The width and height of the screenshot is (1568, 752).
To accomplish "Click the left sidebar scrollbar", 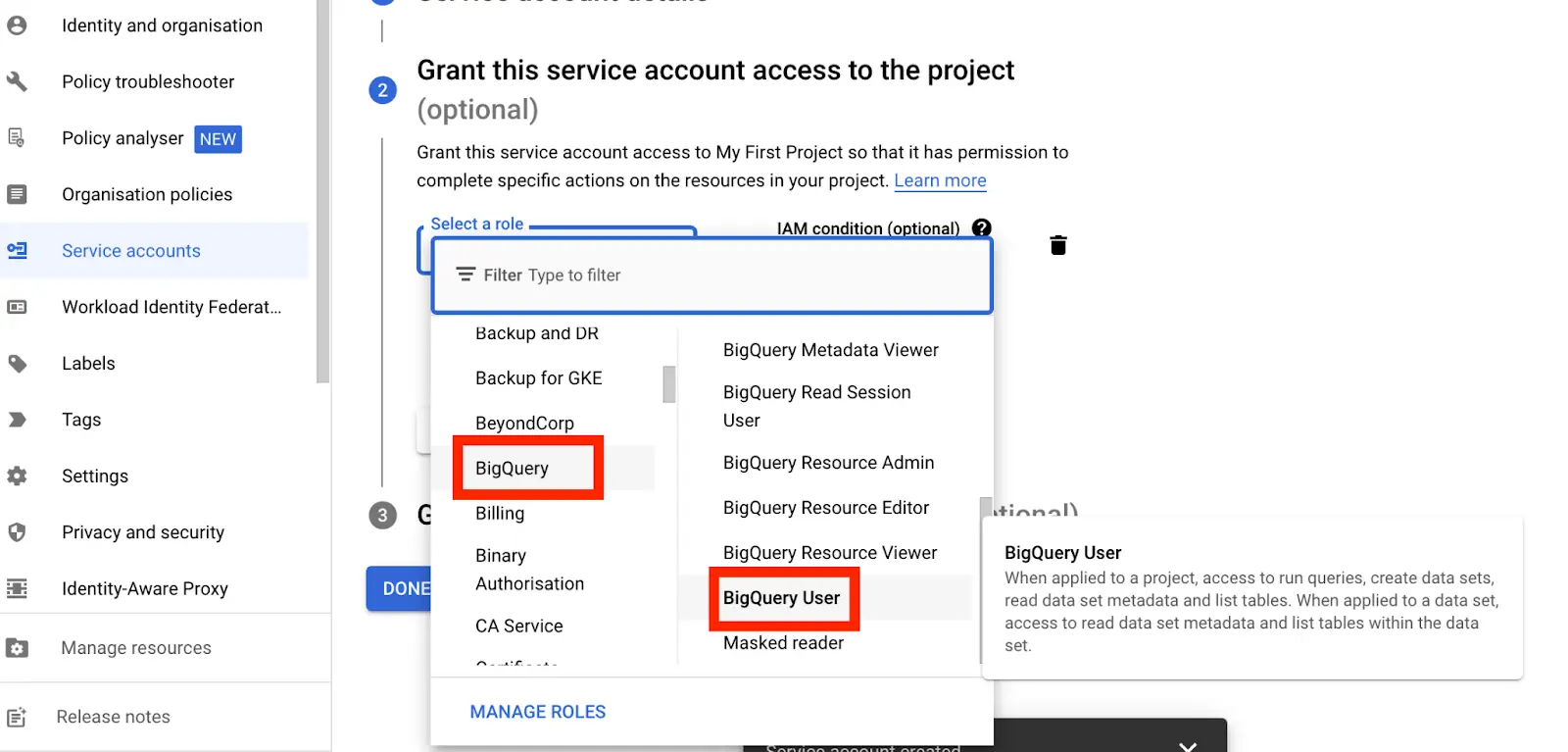I will [x=323, y=191].
